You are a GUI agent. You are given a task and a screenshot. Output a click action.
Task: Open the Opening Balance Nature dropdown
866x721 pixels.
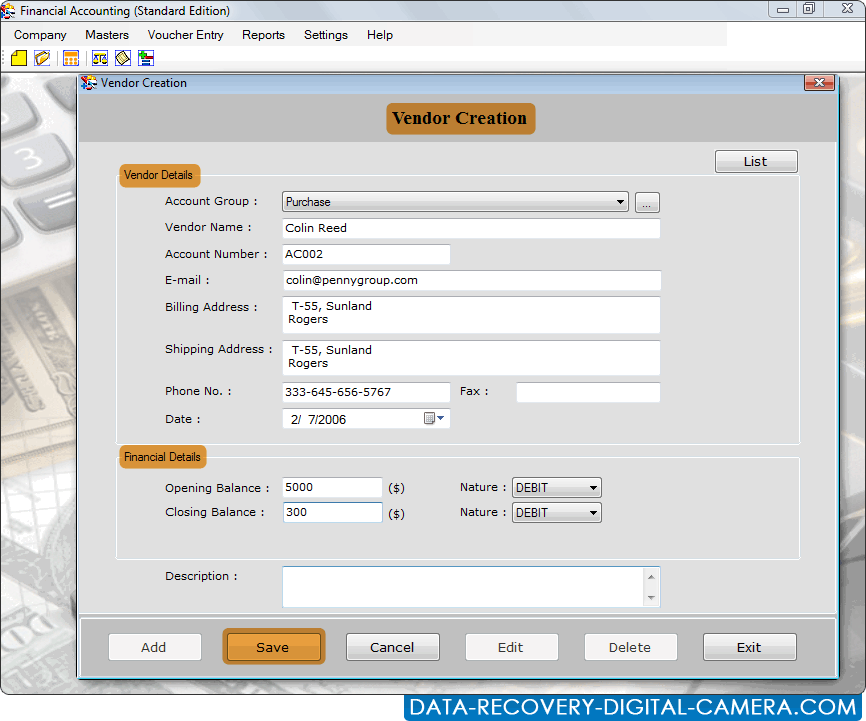(593, 488)
